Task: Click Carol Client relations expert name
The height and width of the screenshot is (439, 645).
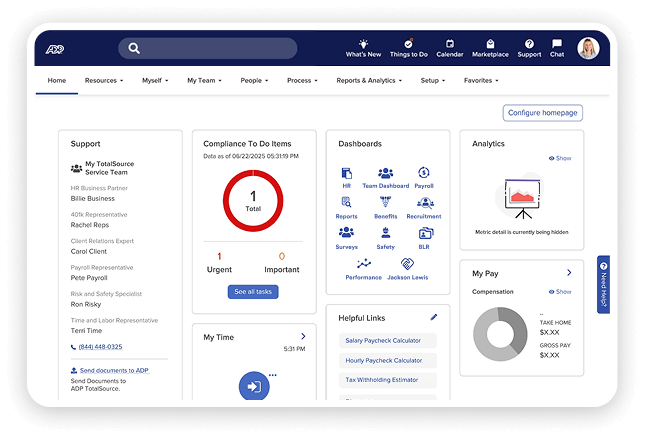Action: [88, 251]
